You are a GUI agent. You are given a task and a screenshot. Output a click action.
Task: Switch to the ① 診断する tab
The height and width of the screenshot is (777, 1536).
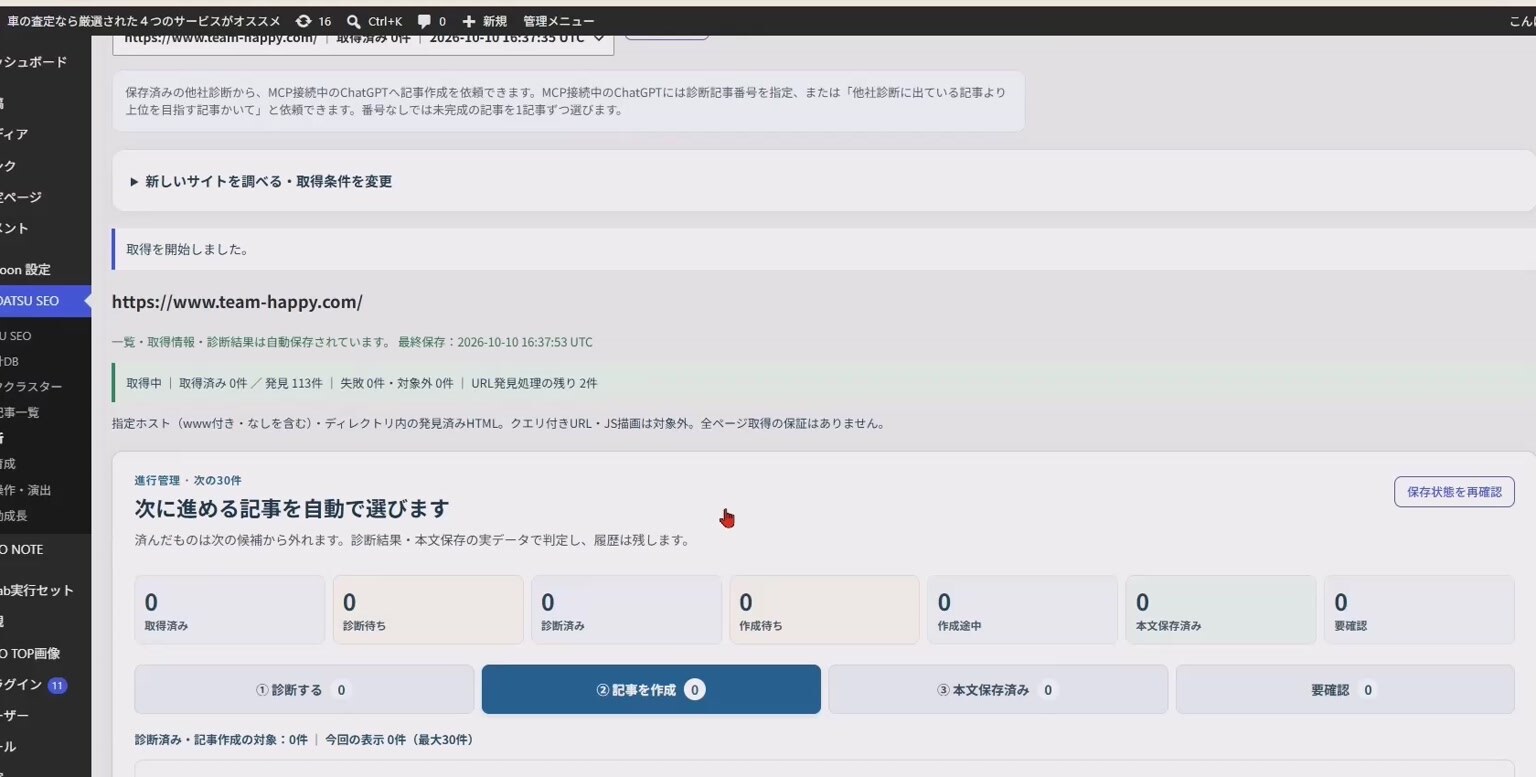[x=304, y=690]
